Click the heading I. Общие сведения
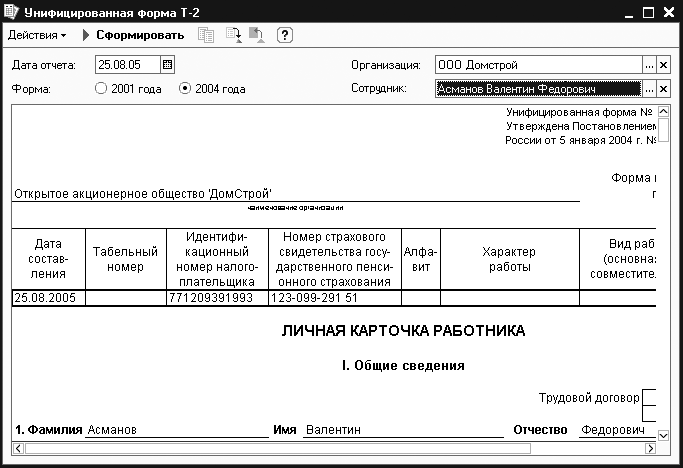Image resolution: width=683 pixels, height=468 pixels. pyautogui.click(x=403, y=365)
